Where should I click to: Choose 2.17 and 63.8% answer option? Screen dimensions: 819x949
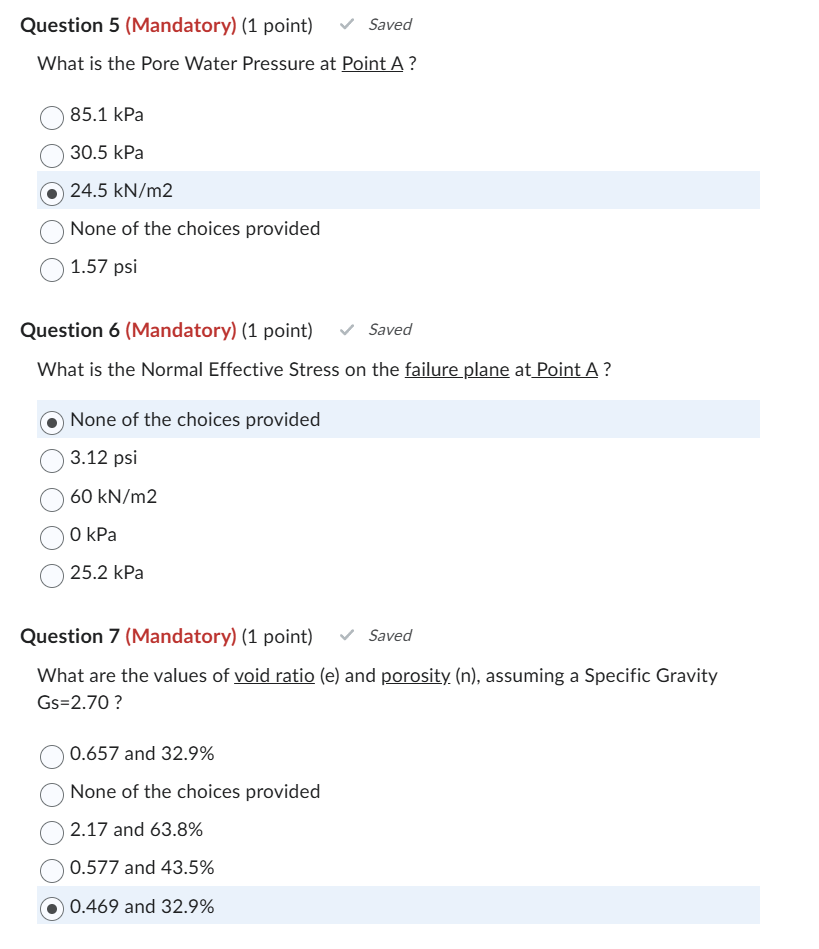coord(51,833)
